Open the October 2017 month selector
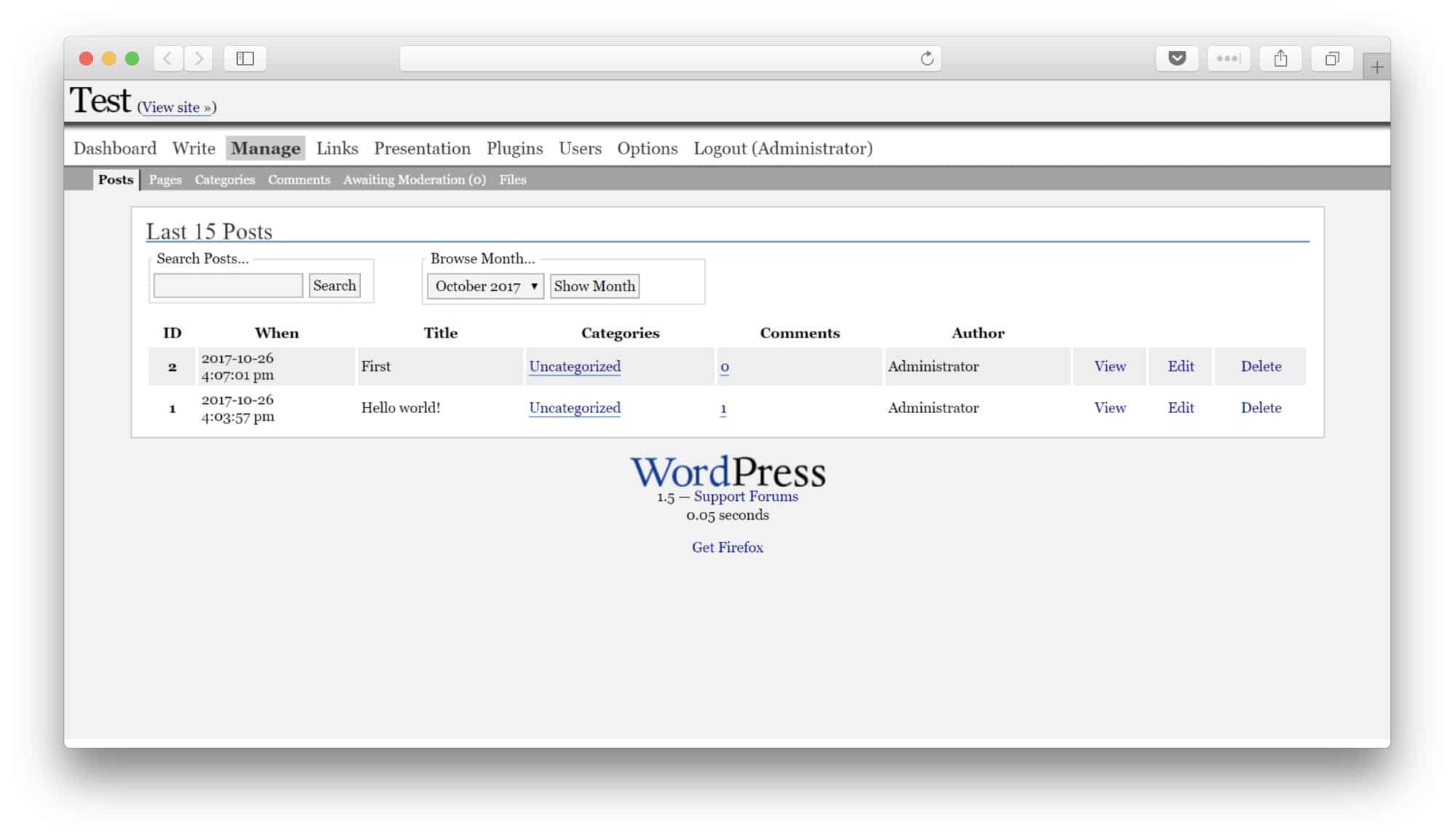1455x840 pixels. click(x=480, y=286)
